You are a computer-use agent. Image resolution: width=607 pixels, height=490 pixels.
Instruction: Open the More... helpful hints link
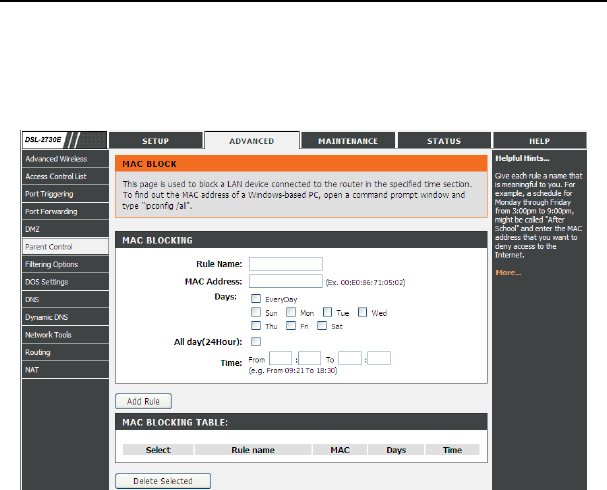point(508,272)
